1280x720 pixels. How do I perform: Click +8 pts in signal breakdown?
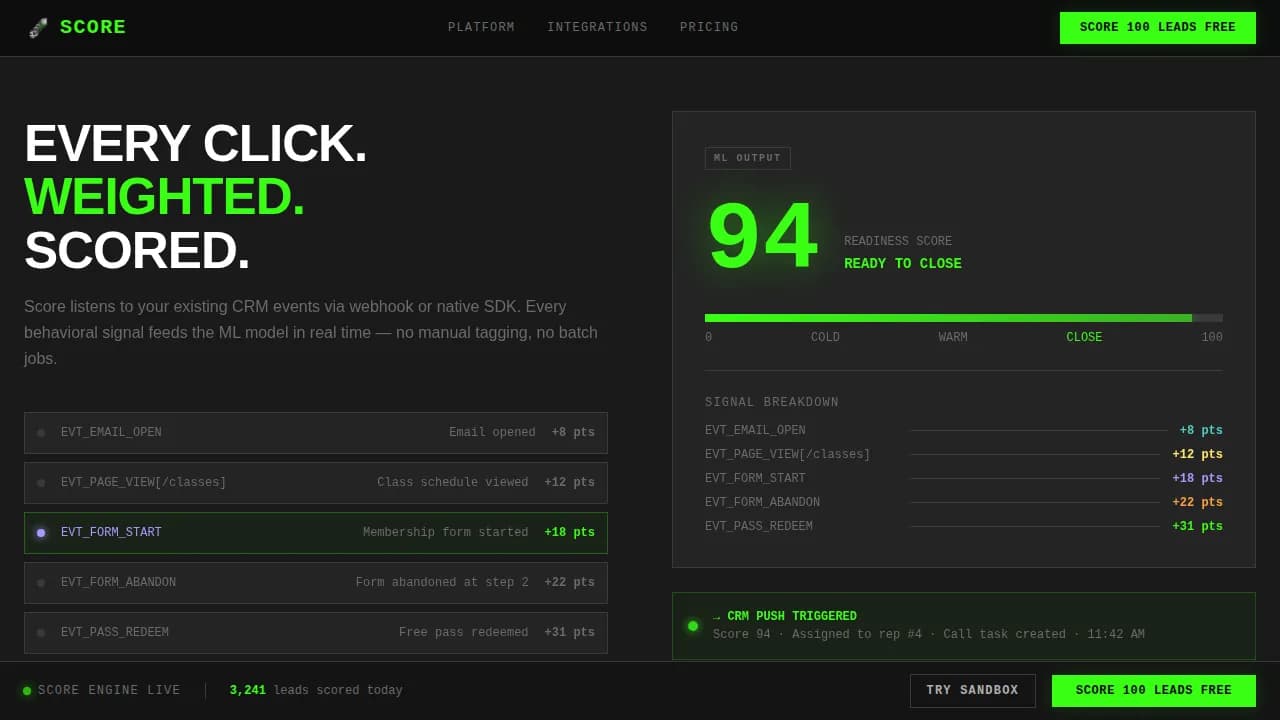coord(1201,430)
